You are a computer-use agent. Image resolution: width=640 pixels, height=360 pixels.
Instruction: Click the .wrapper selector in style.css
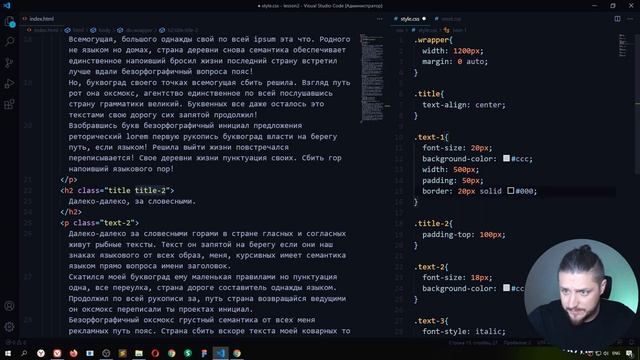click(x=431, y=40)
